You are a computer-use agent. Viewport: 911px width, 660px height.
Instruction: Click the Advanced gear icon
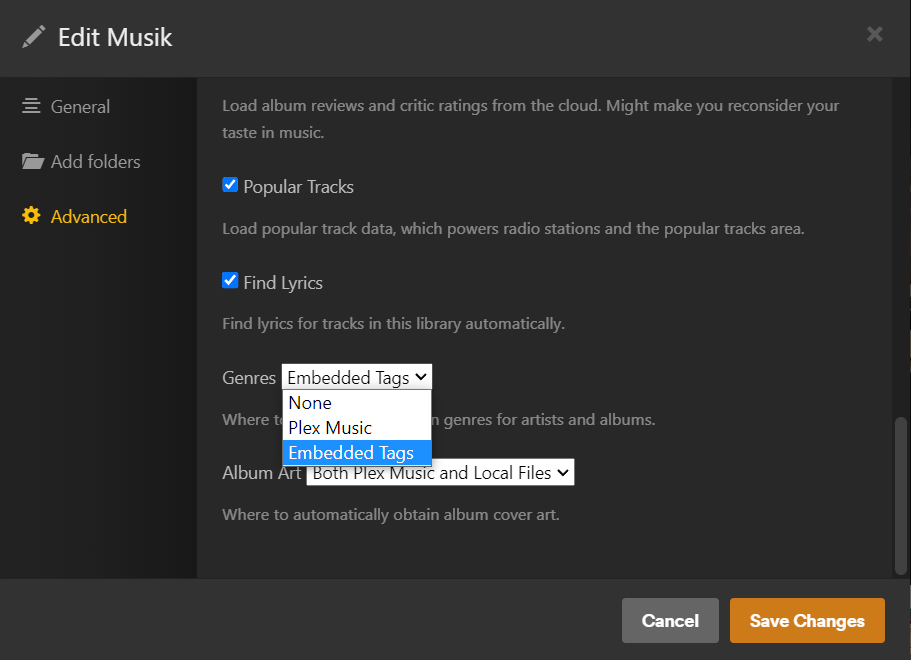point(31,216)
